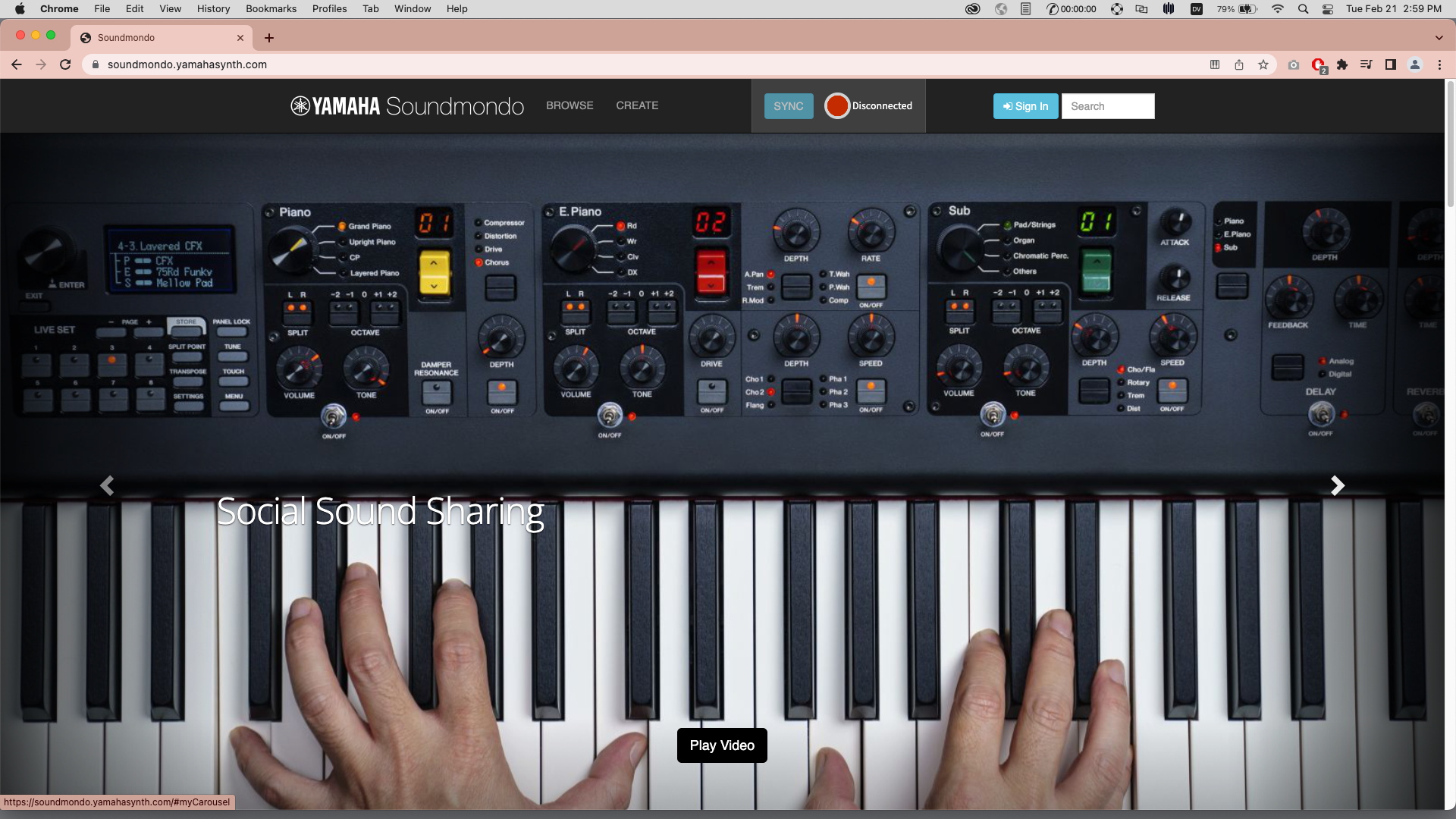Open the media controls music icon
This screenshot has width=1456, height=819.
pyautogui.click(x=1366, y=64)
